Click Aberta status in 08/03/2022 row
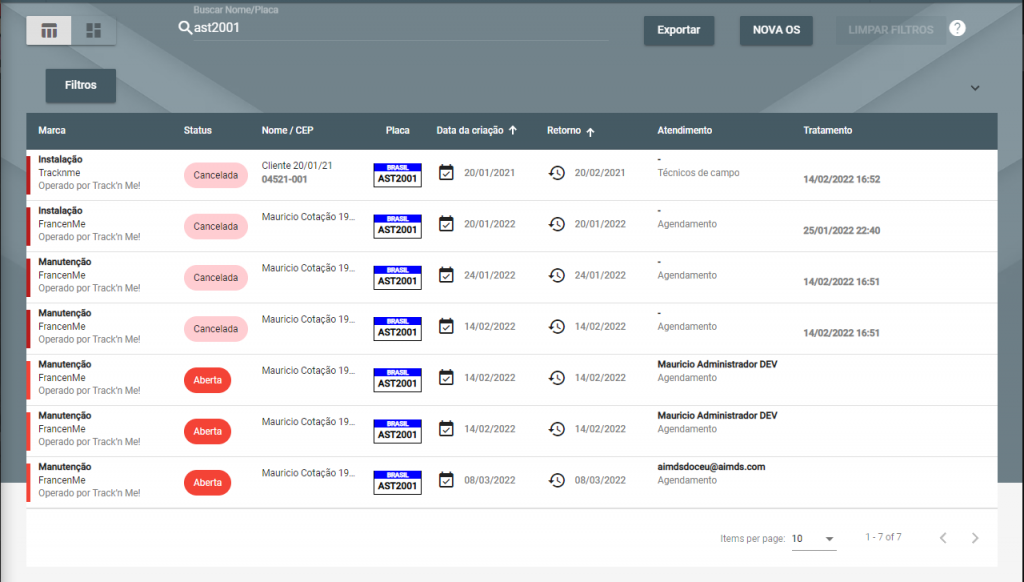Image resolution: width=1024 pixels, height=582 pixels. click(x=208, y=483)
